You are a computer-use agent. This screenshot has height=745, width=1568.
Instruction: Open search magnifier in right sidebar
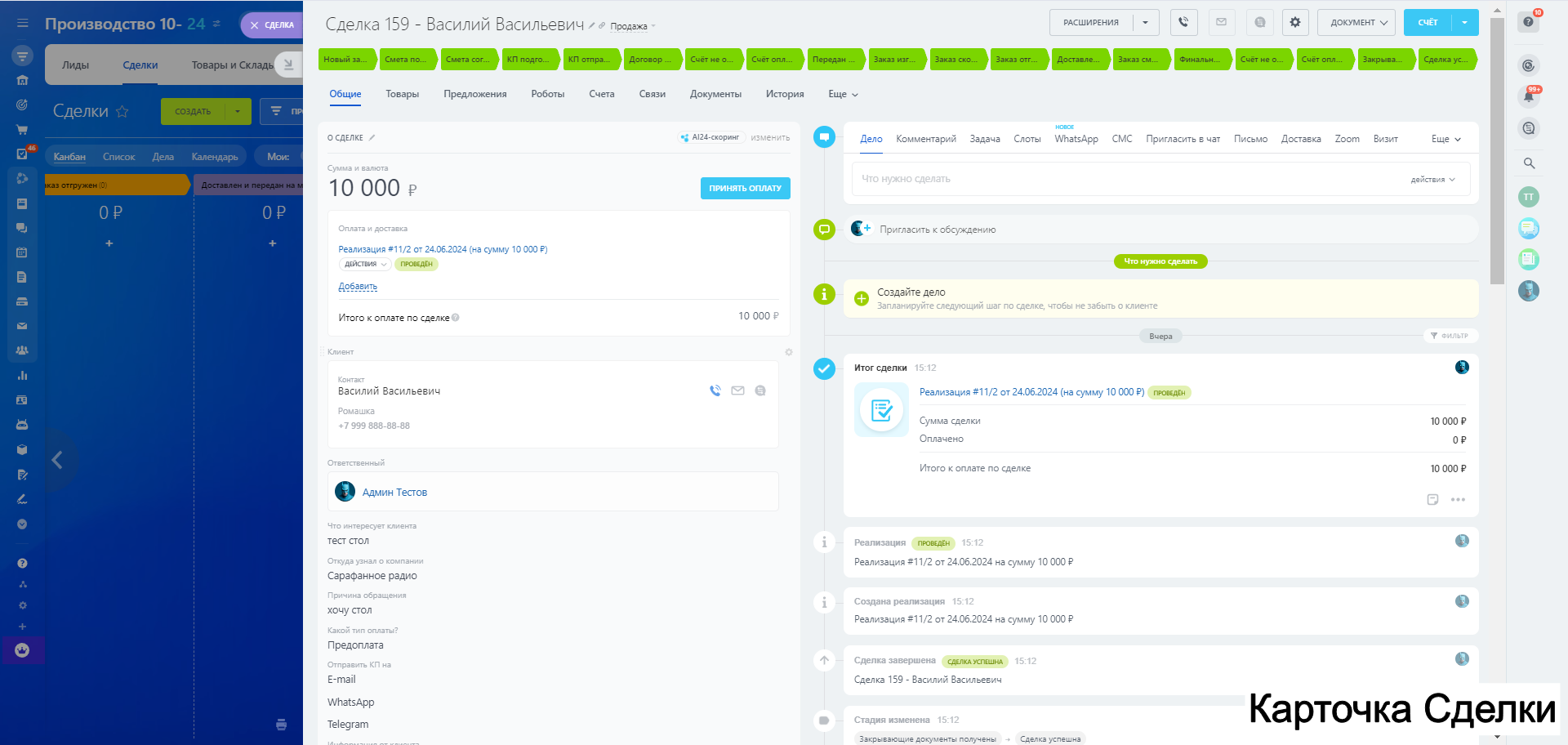coord(1529,163)
